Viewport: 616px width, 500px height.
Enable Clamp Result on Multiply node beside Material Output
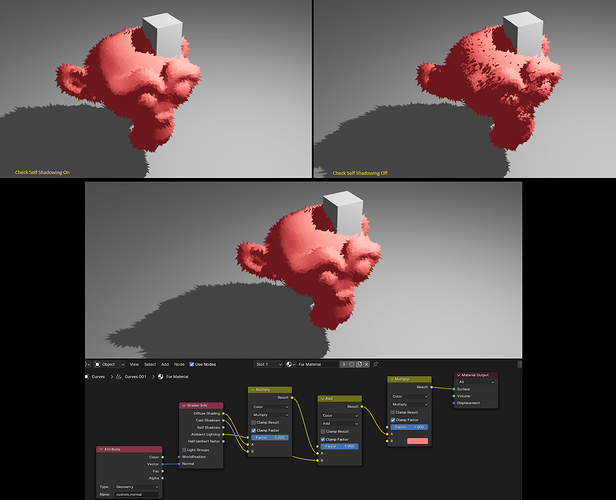click(392, 412)
